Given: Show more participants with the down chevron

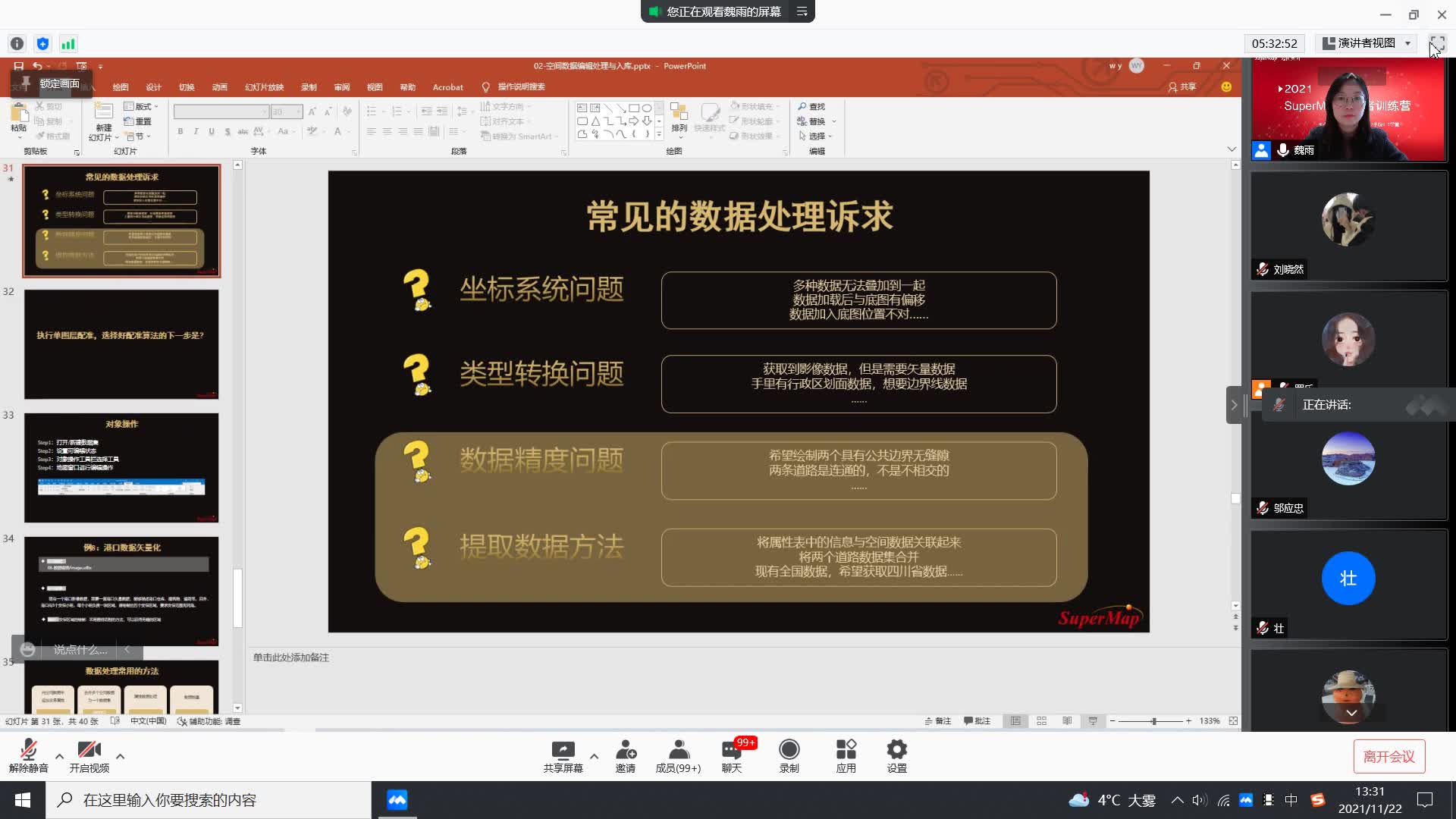Looking at the screenshot, I should (x=1351, y=713).
